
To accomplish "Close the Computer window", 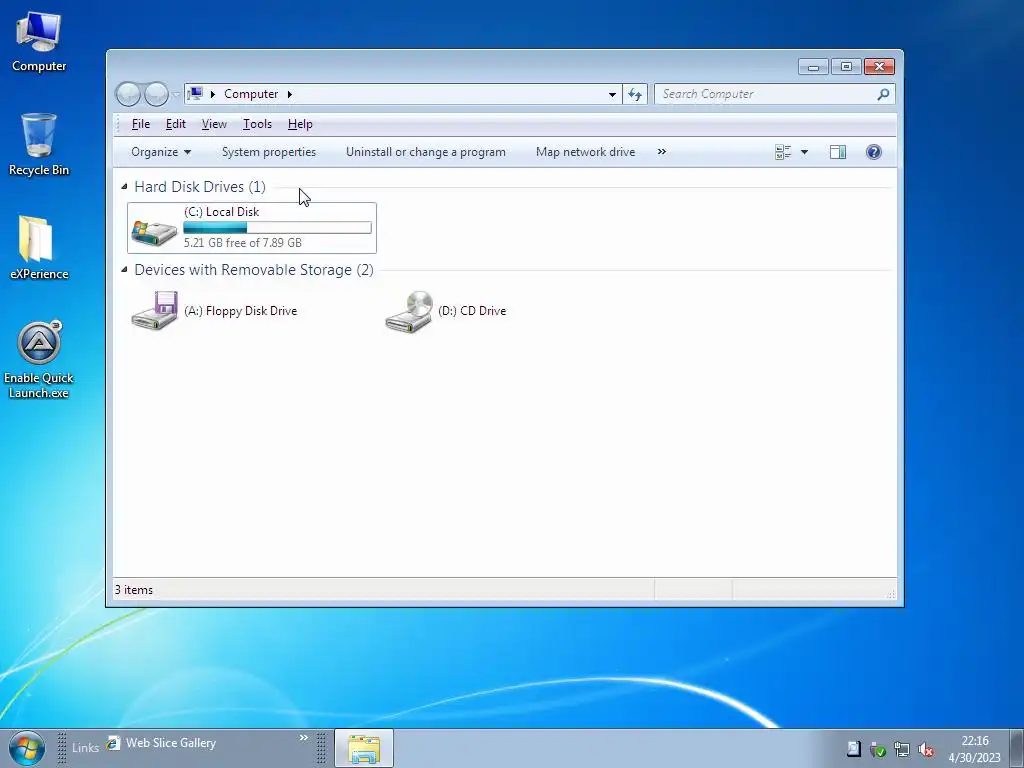I will pyautogui.click(x=879, y=67).
